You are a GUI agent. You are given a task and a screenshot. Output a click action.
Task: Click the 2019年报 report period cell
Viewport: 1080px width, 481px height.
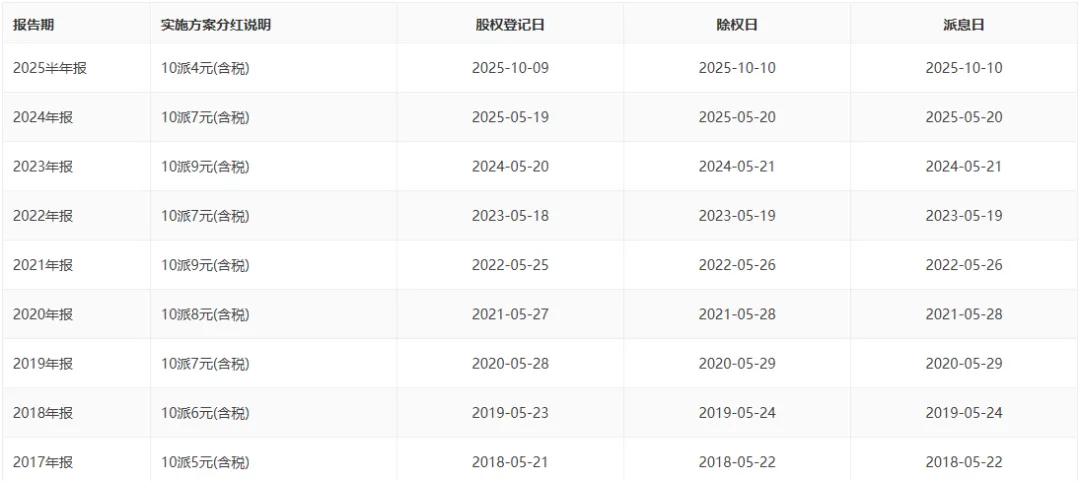[x=43, y=364]
